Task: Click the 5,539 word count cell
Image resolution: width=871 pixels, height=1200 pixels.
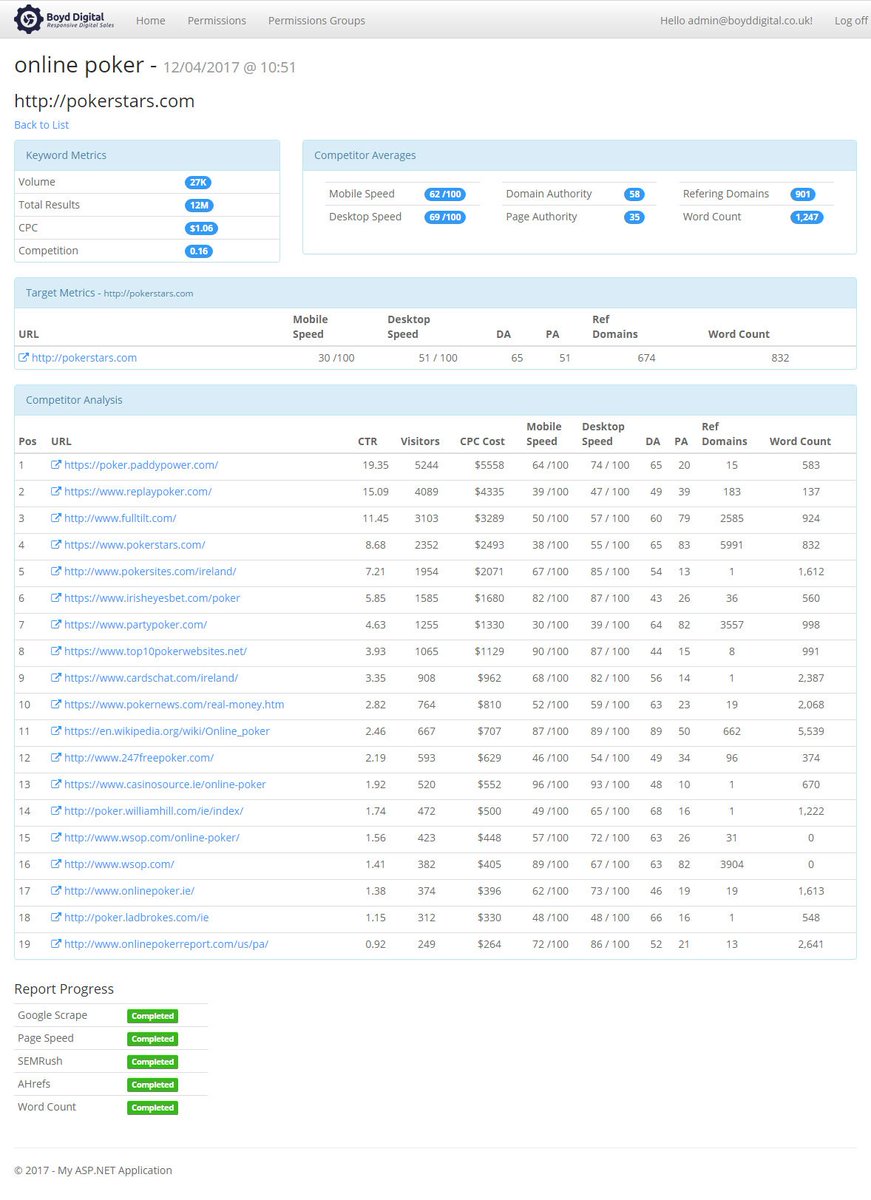Action: point(810,731)
